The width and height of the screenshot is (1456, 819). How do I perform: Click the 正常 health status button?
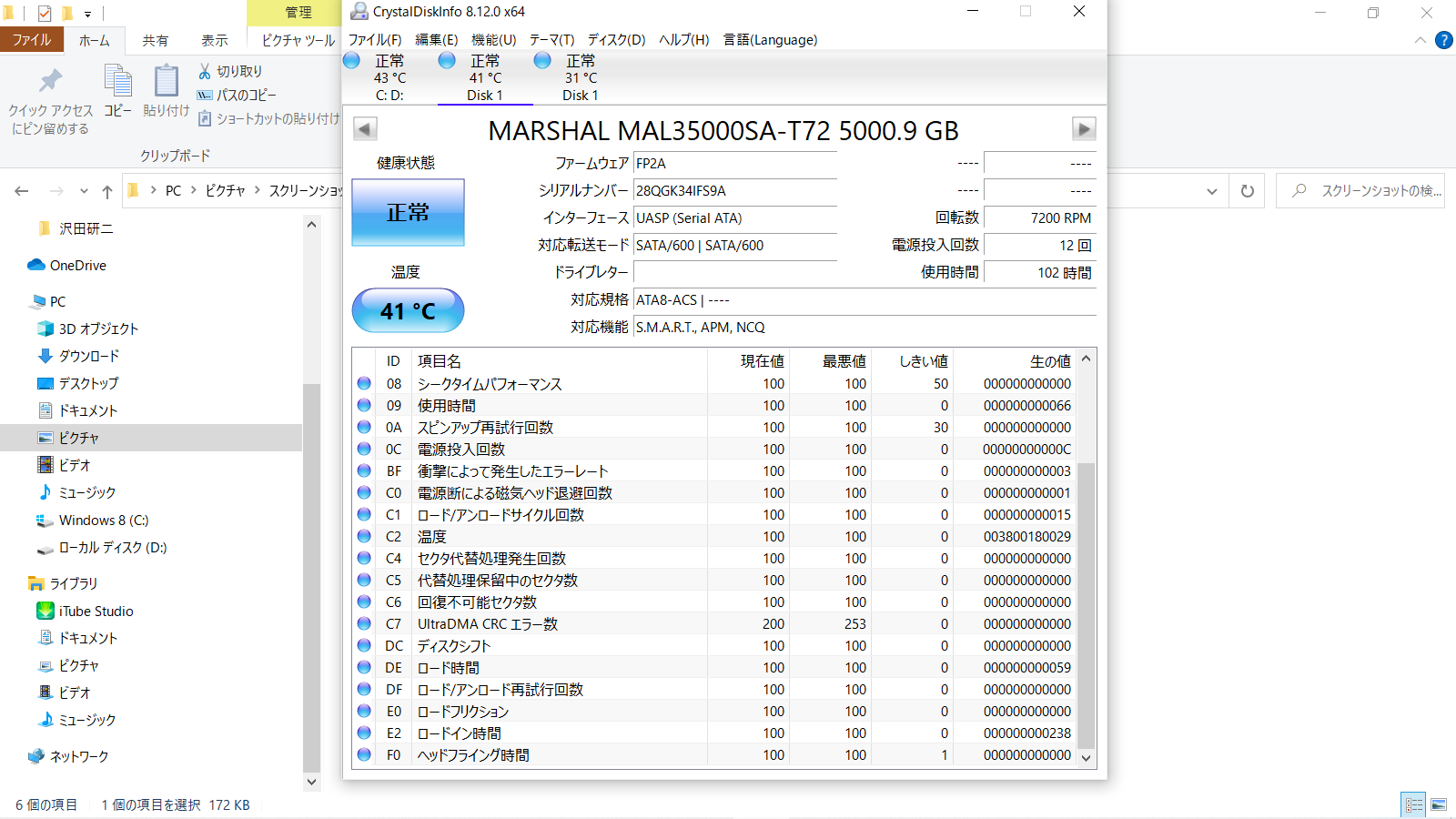[x=408, y=212]
